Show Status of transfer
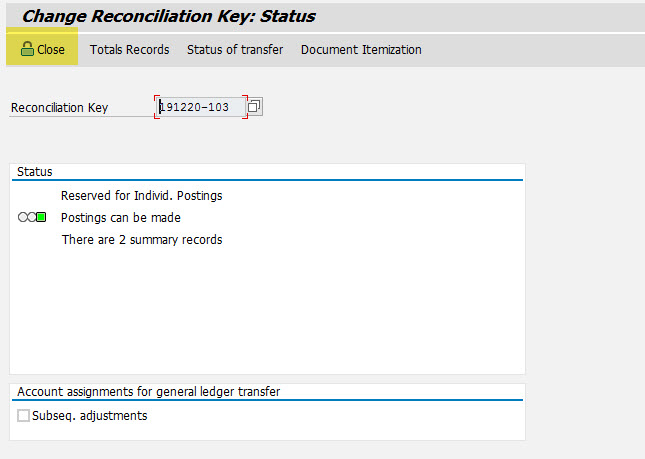645x459 pixels. (235, 50)
